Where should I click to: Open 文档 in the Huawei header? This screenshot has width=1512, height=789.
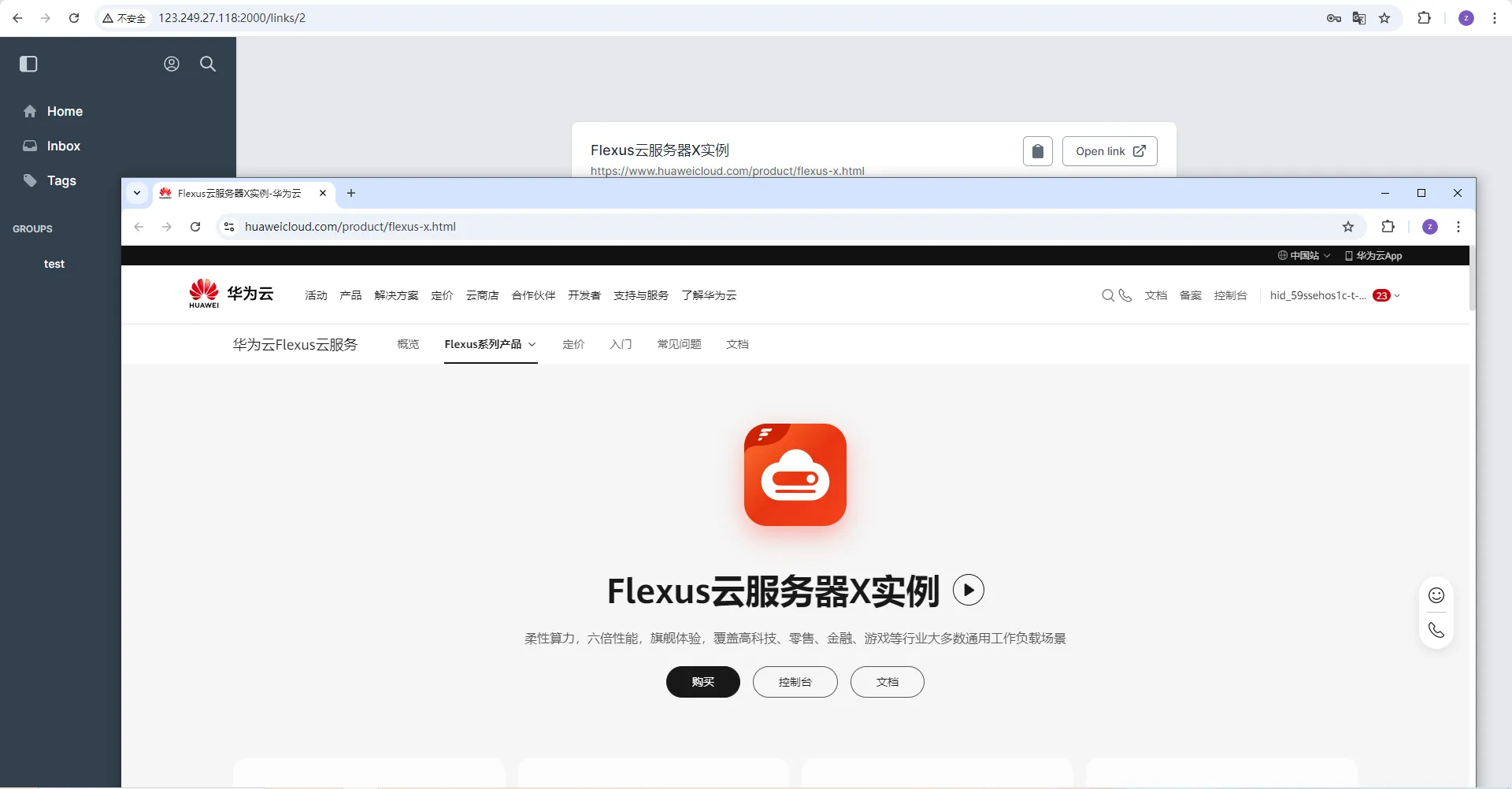(x=1156, y=295)
